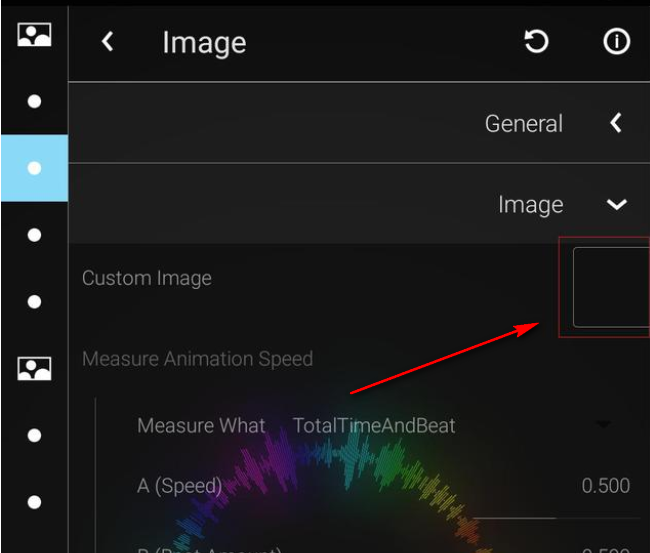This screenshot has width=650, height=553.
Task: Click the highlighted blue sidebar item
Action: (x=34, y=168)
